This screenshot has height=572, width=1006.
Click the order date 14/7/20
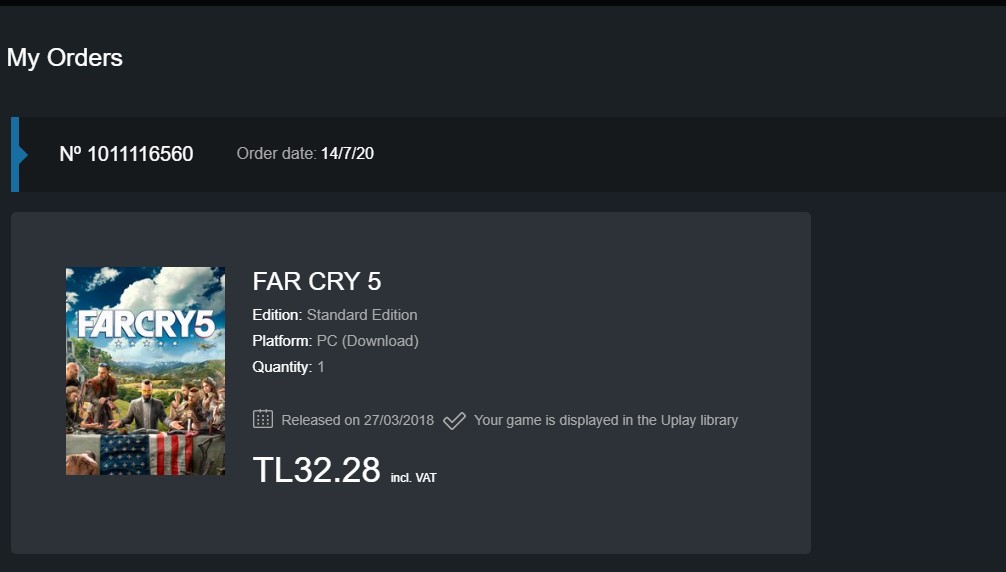pyautogui.click(x=347, y=153)
